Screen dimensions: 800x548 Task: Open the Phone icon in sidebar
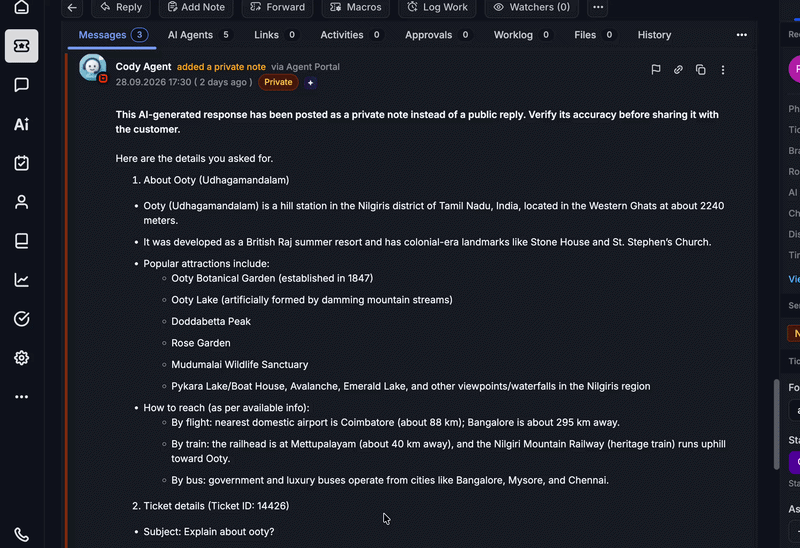(x=21, y=535)
